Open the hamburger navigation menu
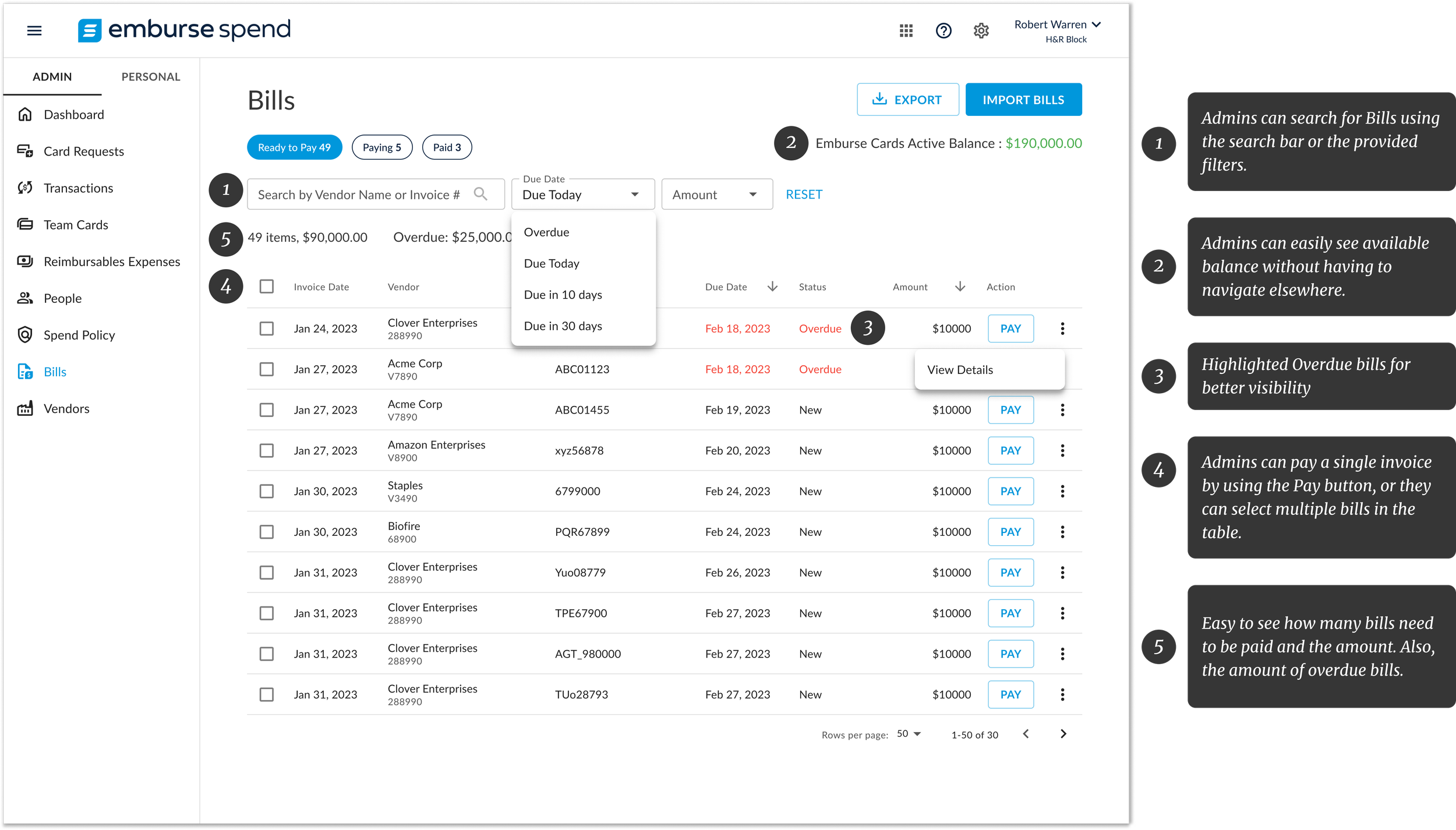Screen dimensions: 1456x830 pyautogui.click(x=34, y=30)
